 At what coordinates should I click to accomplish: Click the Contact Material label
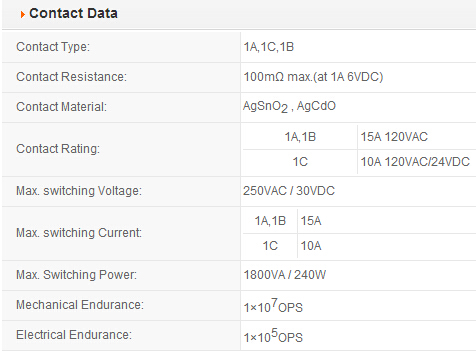[61, 107]
